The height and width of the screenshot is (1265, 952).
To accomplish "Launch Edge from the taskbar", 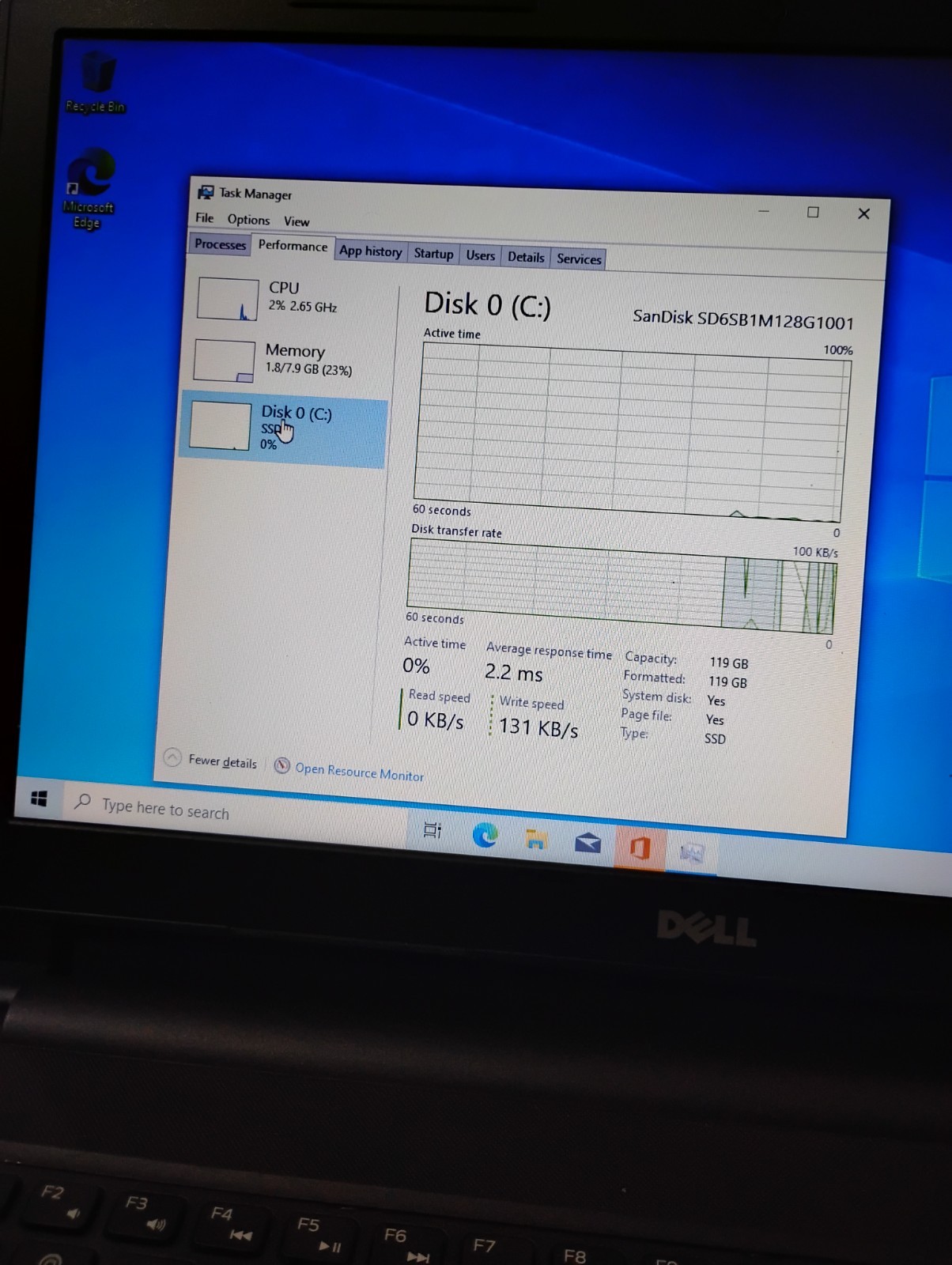I will tap(485, 835).
